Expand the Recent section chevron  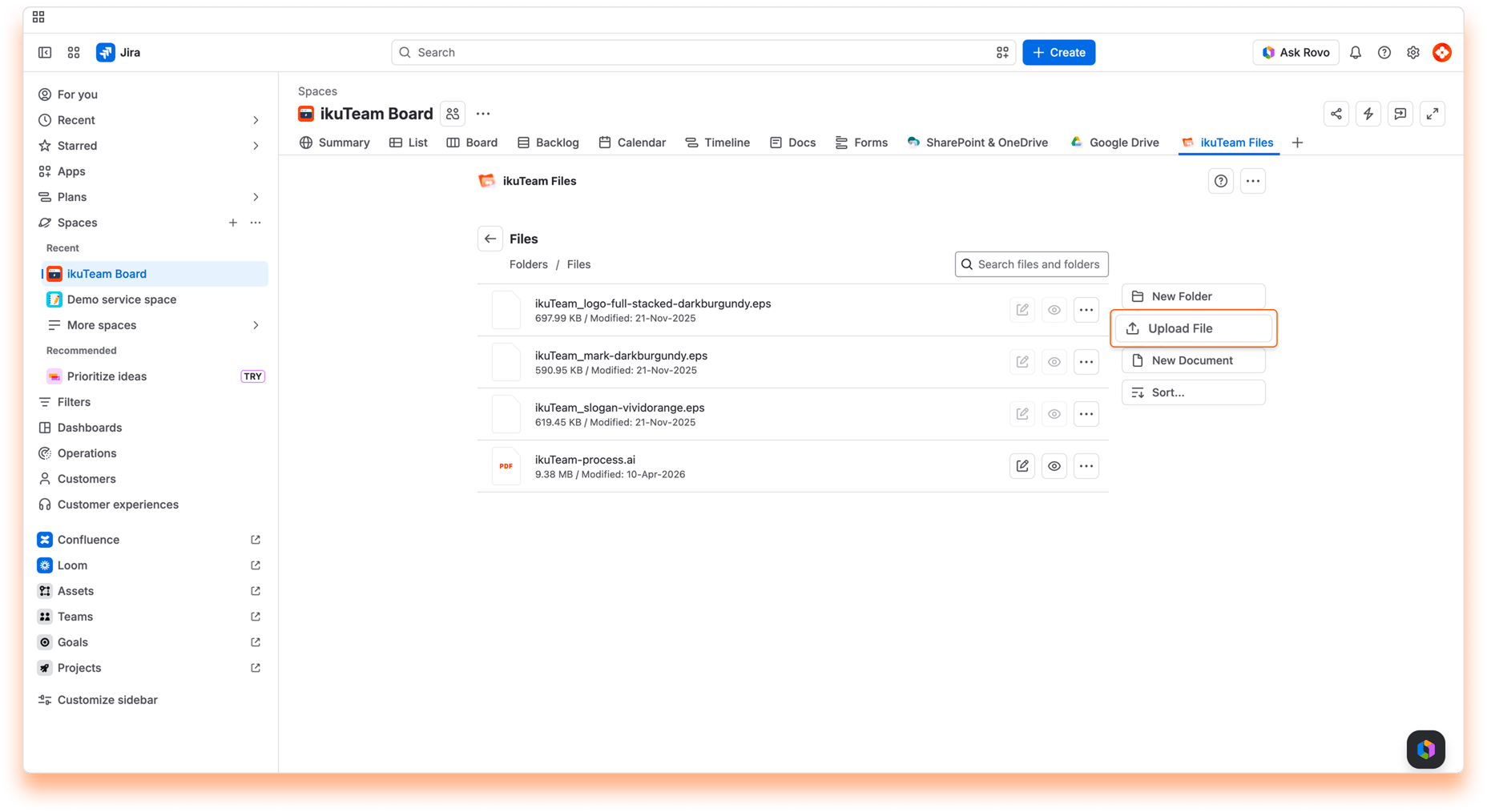[256, 120]
